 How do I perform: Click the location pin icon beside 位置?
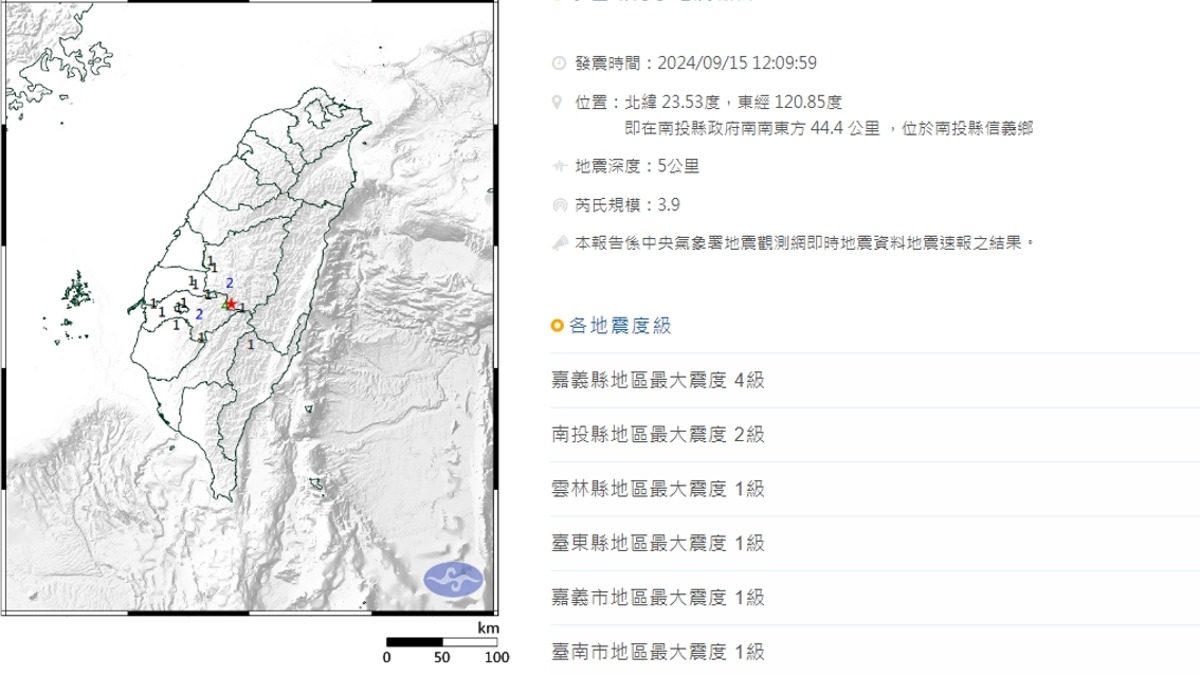click(558, 102)
